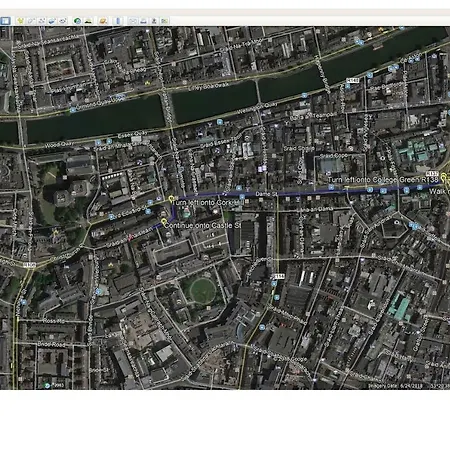Click the 'Liffey Boardwalk' label
Image resolution: width=450 pixels, height=450 pixels.
[x=209, y=87]
